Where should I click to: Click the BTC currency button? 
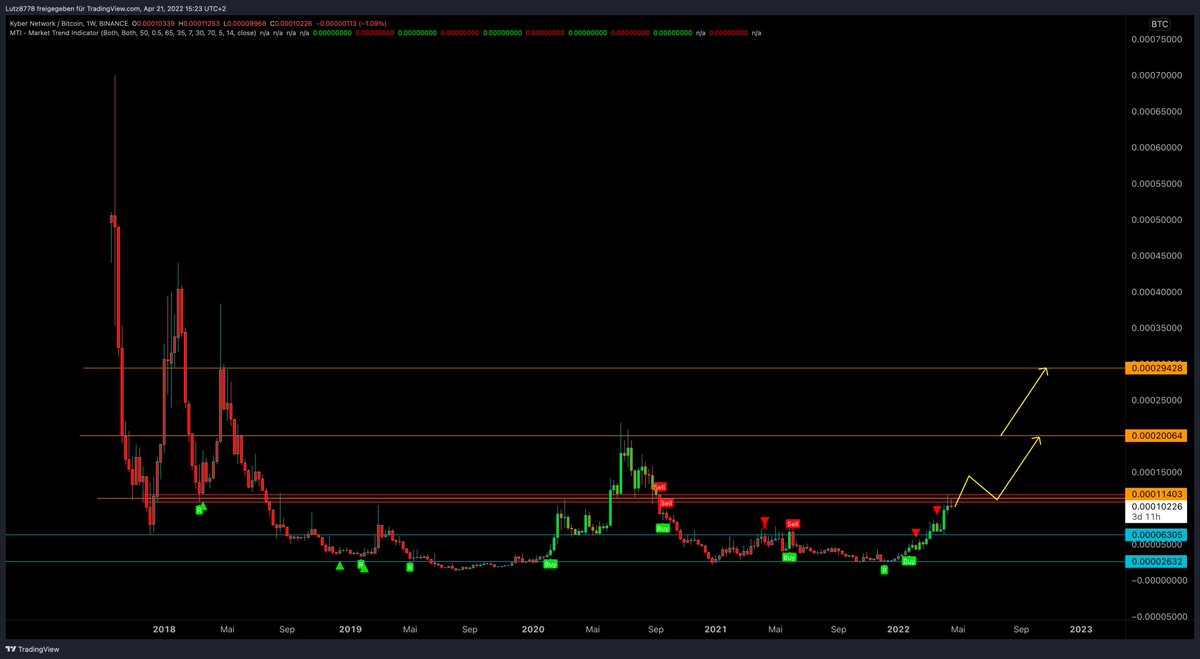1160,22
